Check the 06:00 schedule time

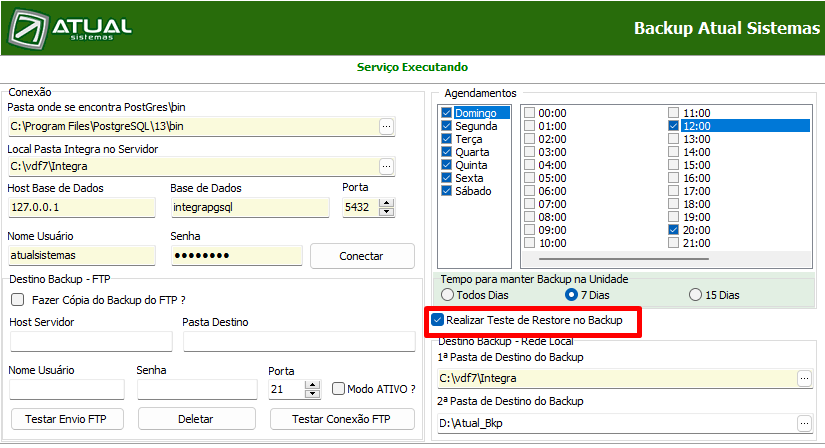[x=529, y=191]
